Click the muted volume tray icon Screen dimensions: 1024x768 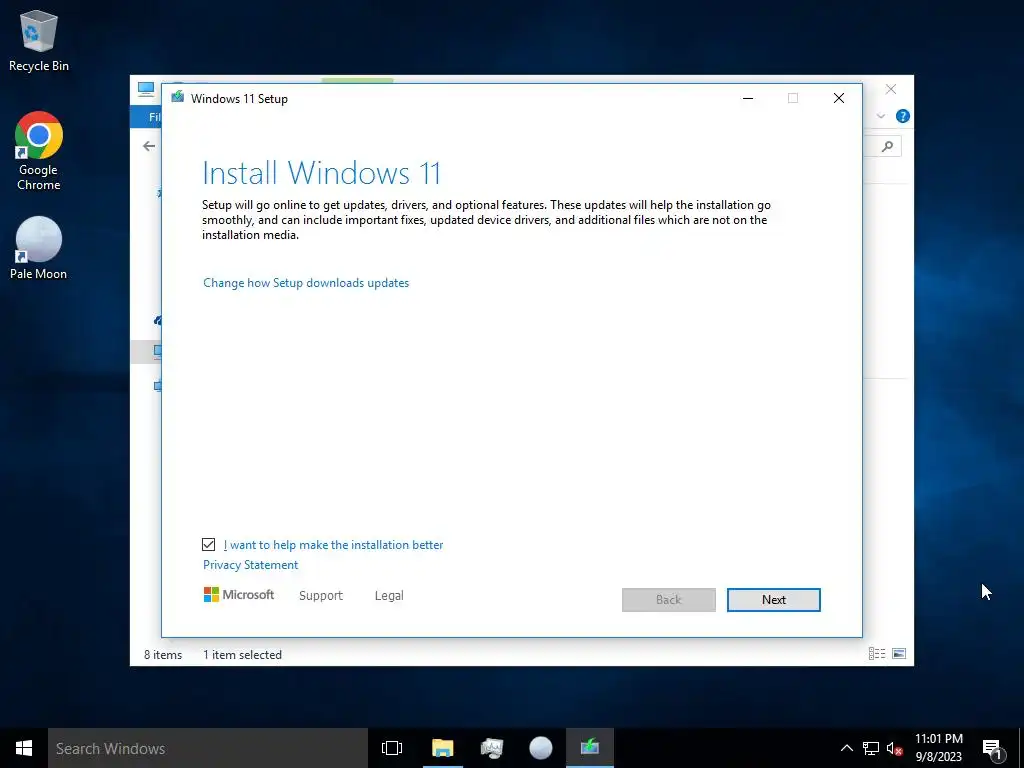tap(894, 748)
